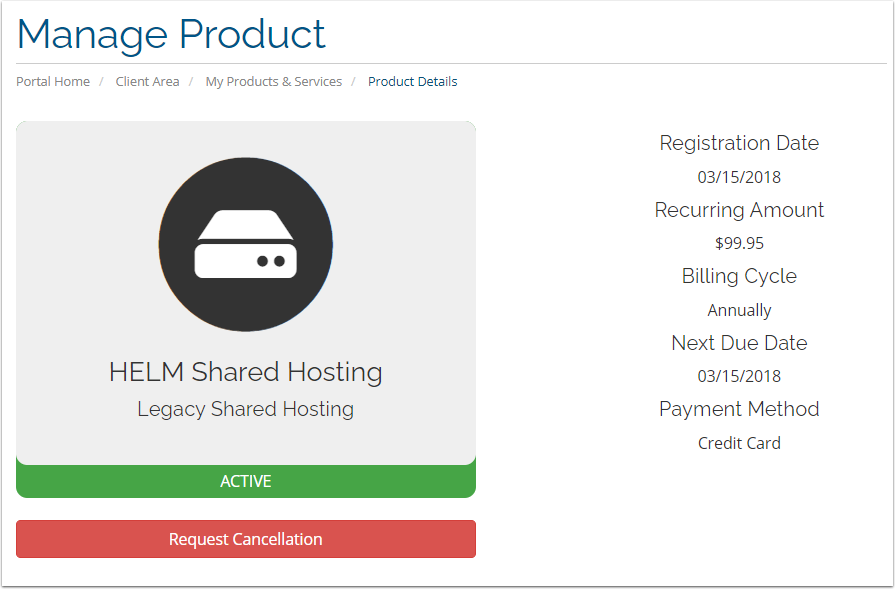Screen dimensions: 895x589
Task: Click the Next Due Date label
Action: click(x=739, y=342)
